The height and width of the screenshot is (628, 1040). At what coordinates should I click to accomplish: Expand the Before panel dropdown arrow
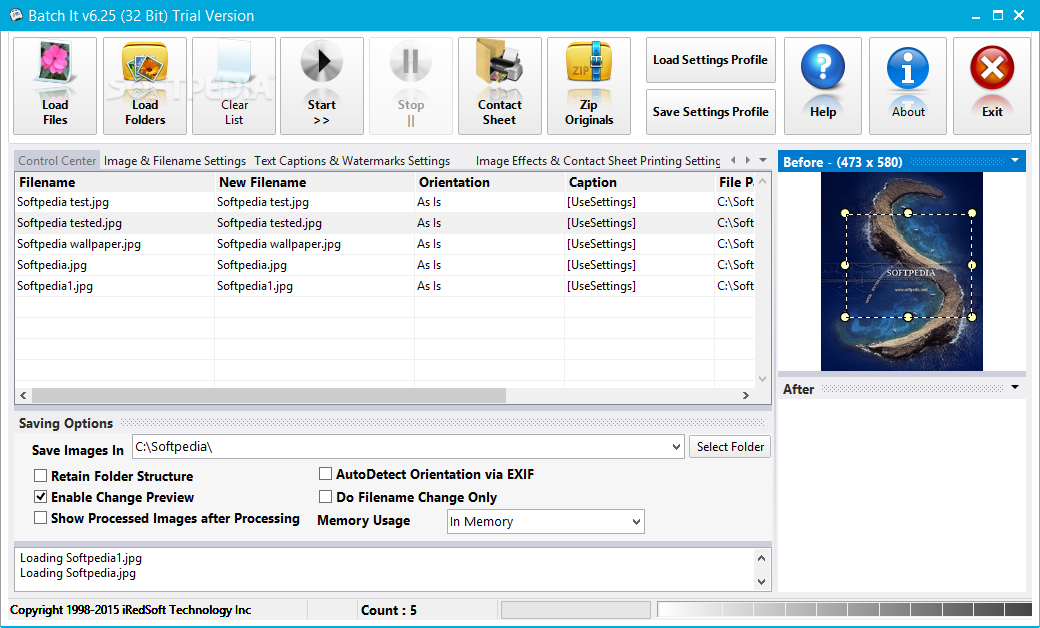[x=1015, y=160]
